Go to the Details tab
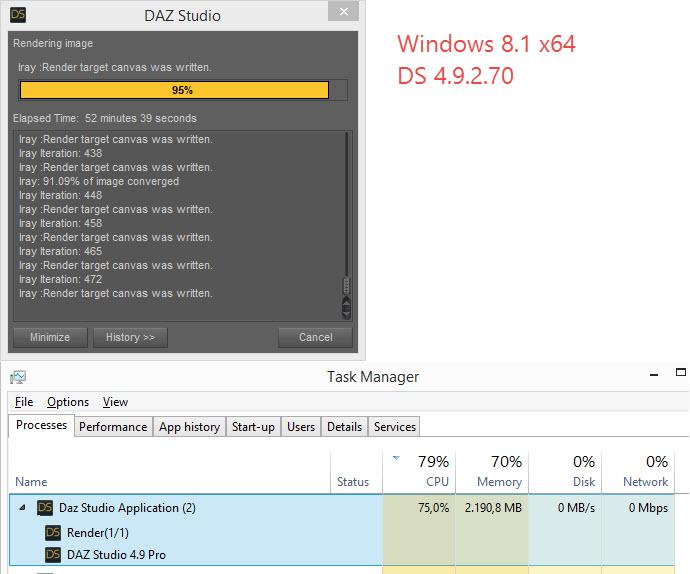Image resolution: width=690 pixels, height=574 pixels. point(344,427)
